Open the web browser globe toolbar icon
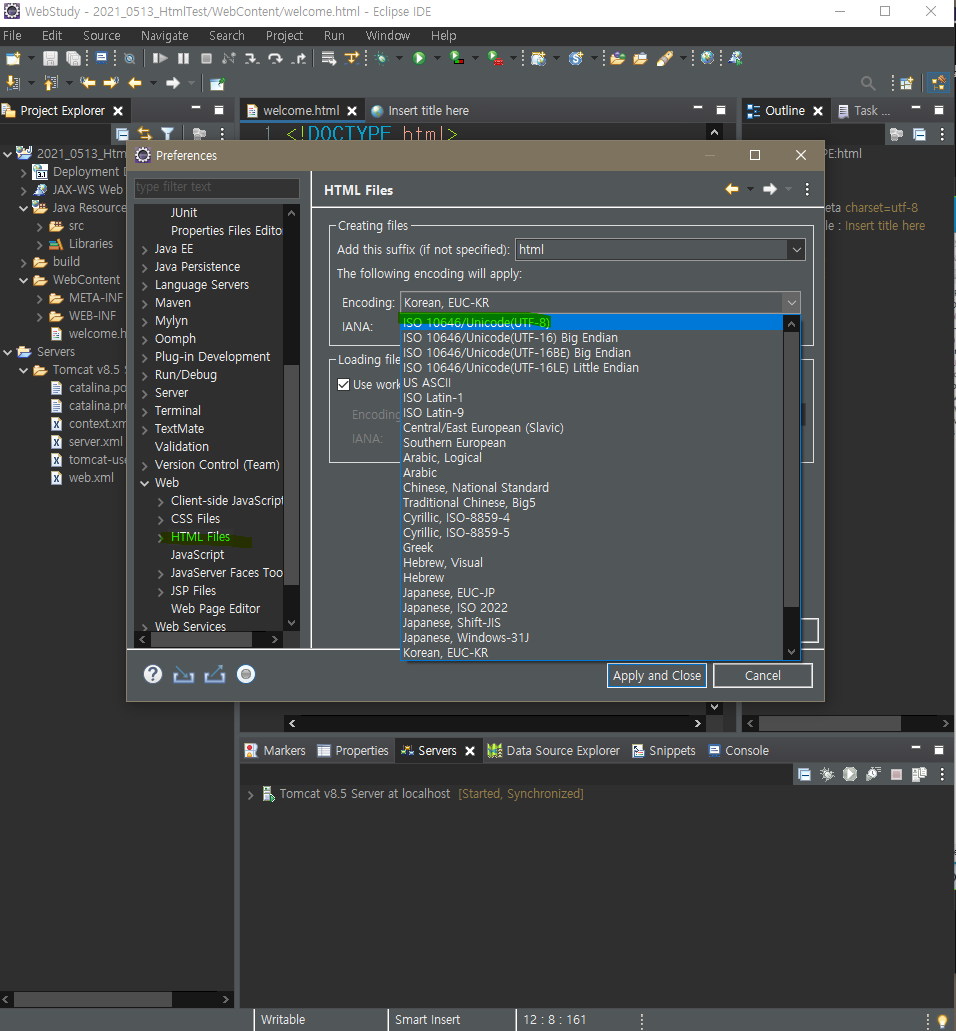Image resolution: width=956 pixels, height=1031 pixels. pyautogui.click(x=707, y=58)
